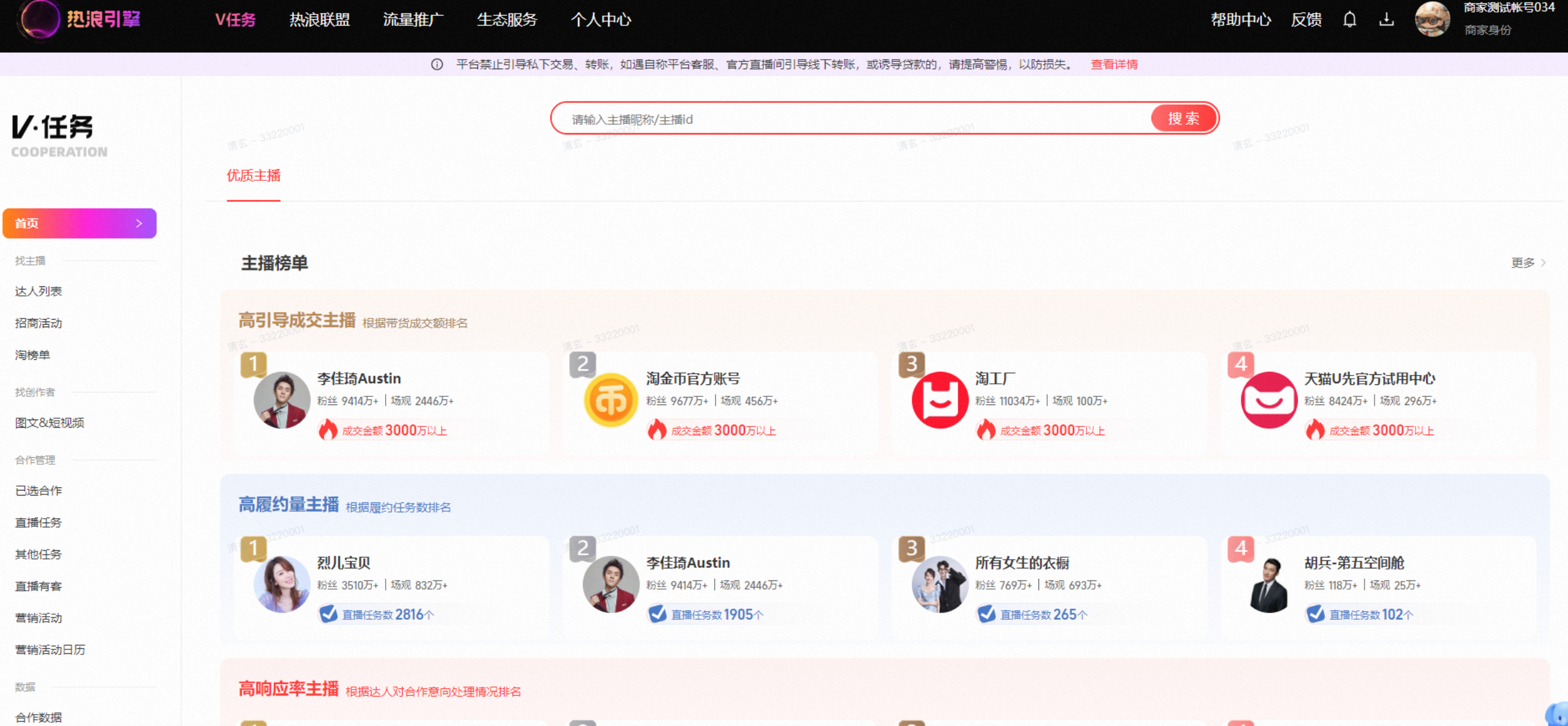Click 李佳琦Austin name in 高引导成交主播
Viewport: 1568px width, 726px height.
(359, 379)
